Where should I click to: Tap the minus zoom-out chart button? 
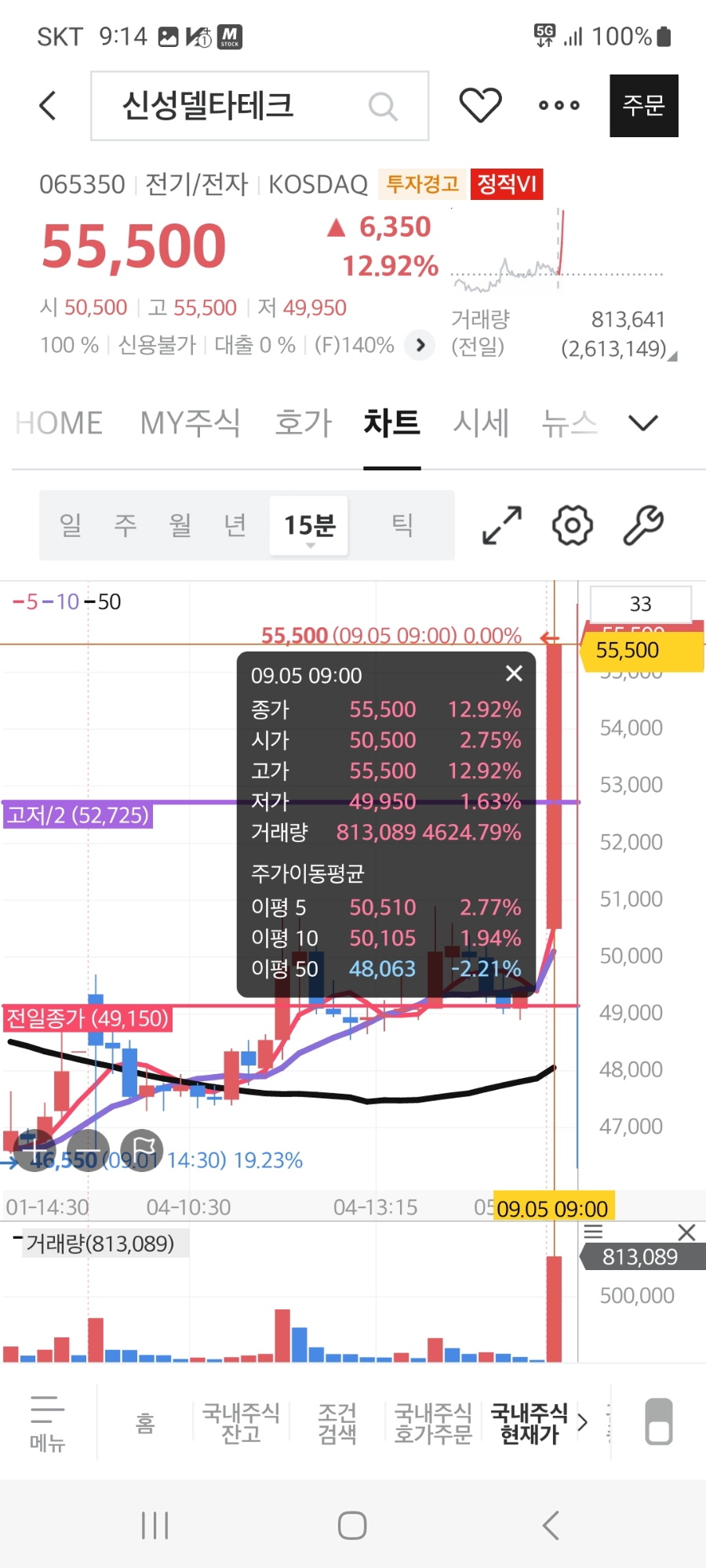[x=88, y=1149]
